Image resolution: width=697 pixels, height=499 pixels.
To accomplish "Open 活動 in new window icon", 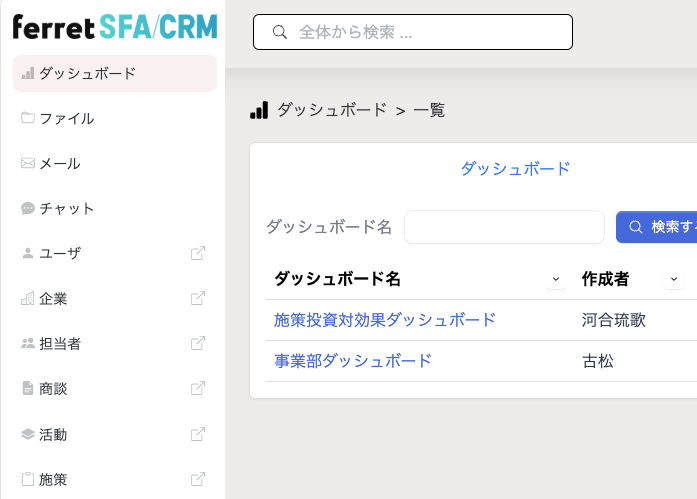I will (198, 434).
